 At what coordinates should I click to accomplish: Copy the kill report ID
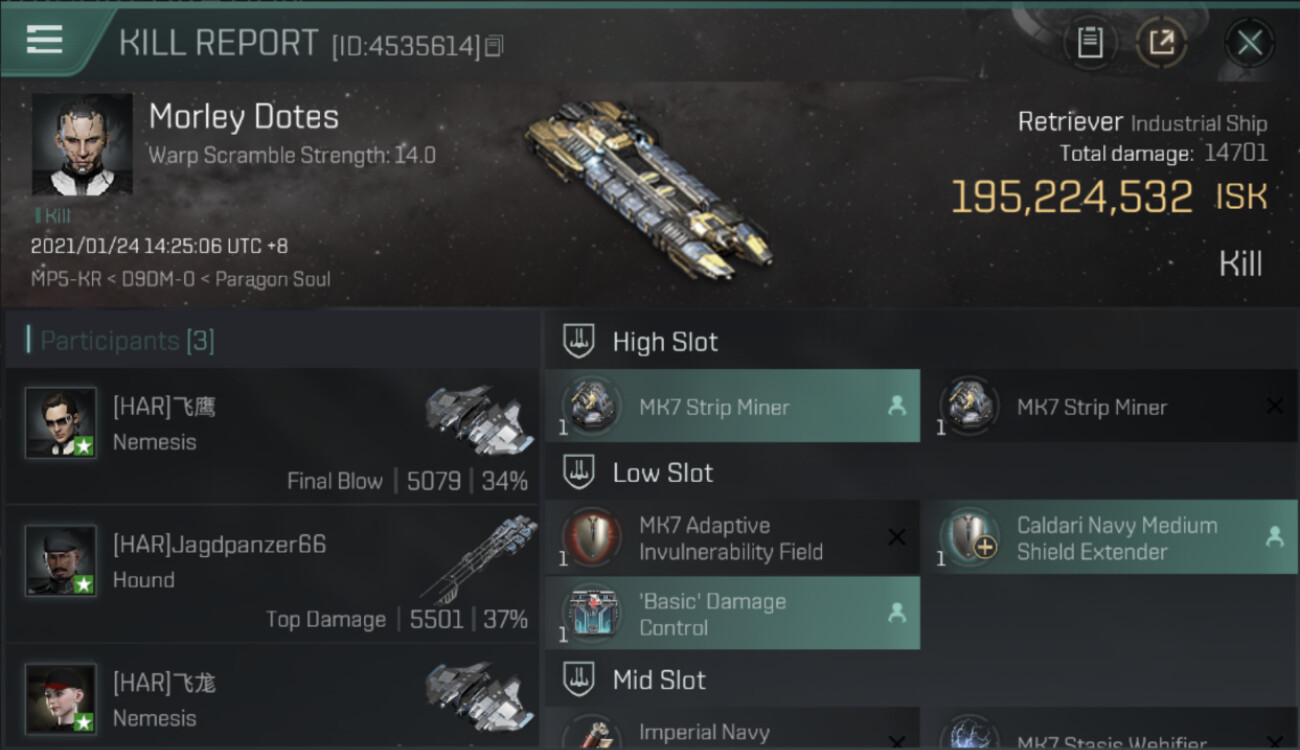pos(494,46)
